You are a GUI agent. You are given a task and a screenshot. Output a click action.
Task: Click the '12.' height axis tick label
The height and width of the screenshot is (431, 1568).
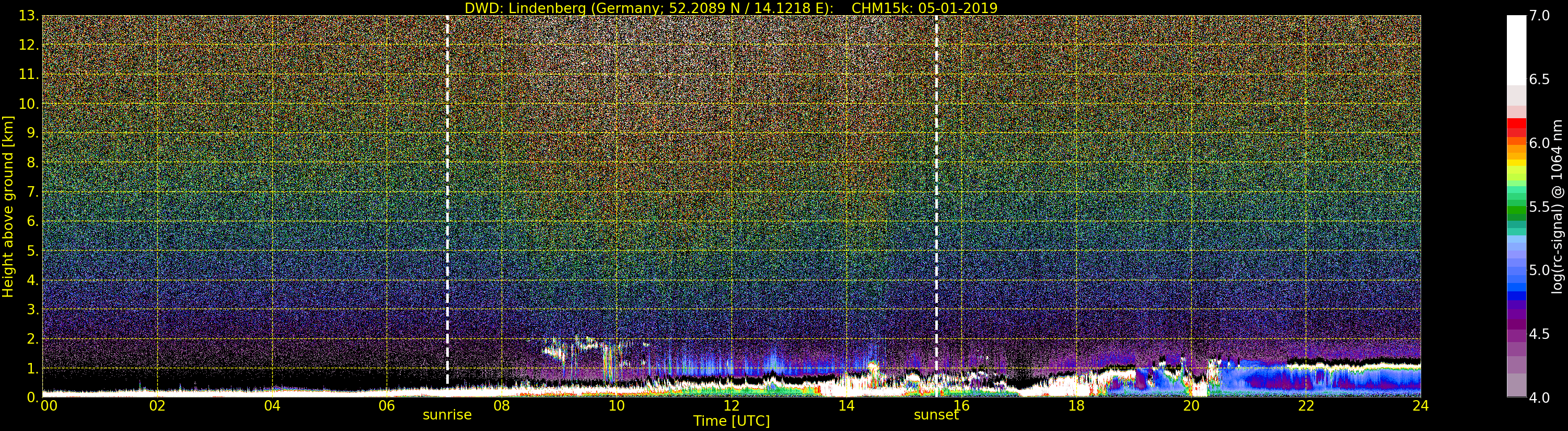tap(29, 45)
